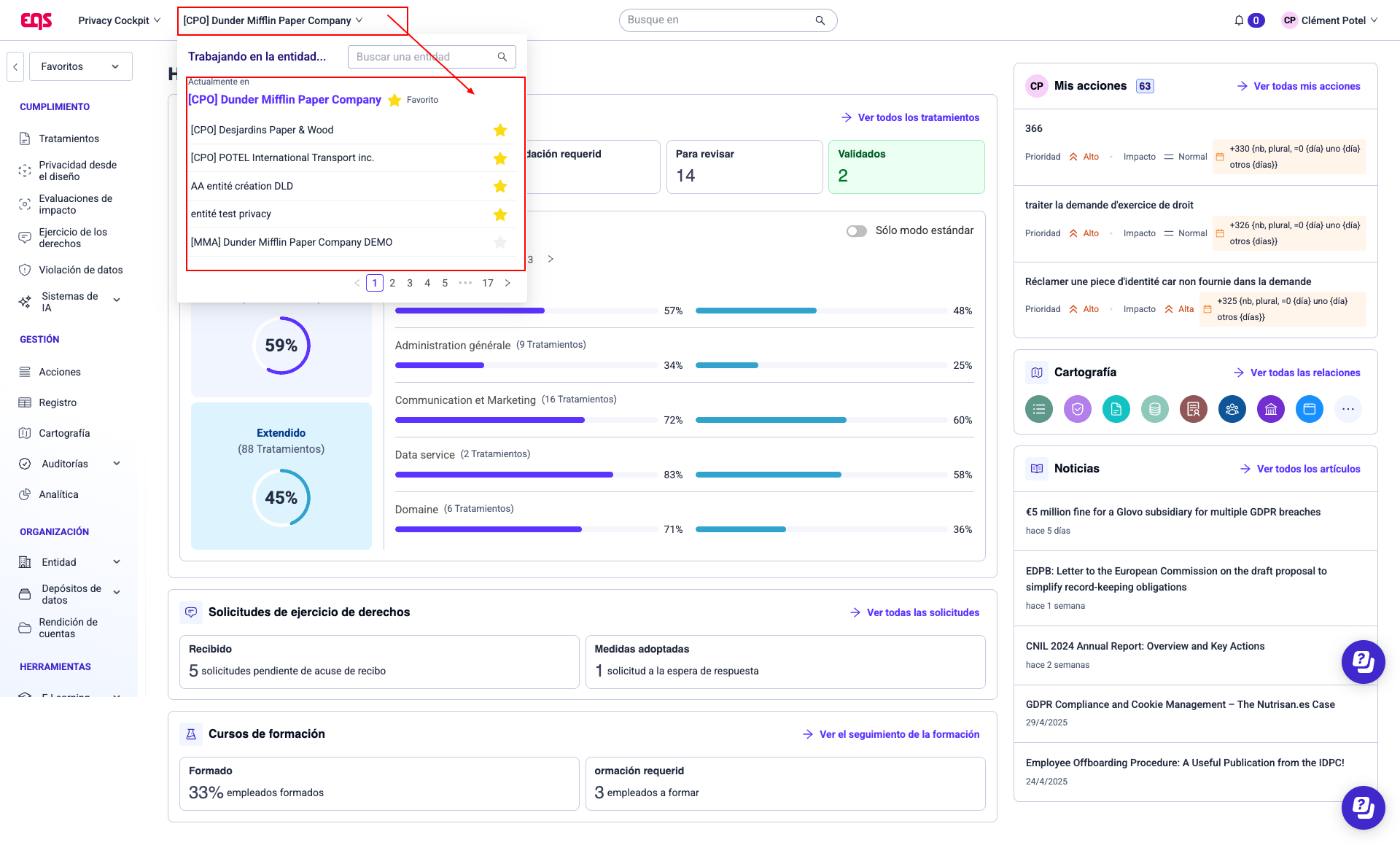The width and height of the screenshot is (1400, 845).
Task: Click the Rendición de cuentas folder icon
Action: click(25, 628)
